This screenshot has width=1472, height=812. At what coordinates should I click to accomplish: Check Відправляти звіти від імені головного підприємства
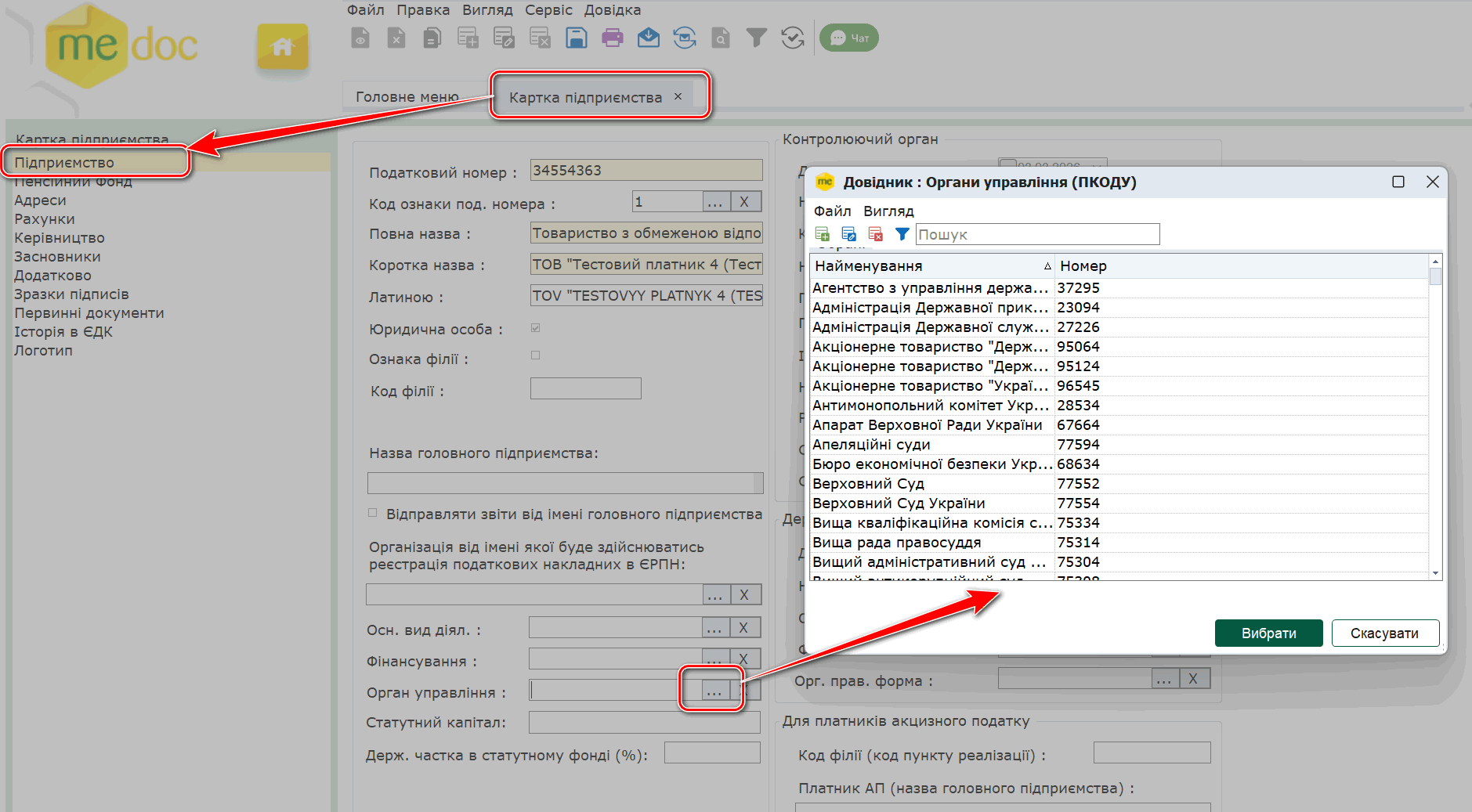click(x=373, y=513)
